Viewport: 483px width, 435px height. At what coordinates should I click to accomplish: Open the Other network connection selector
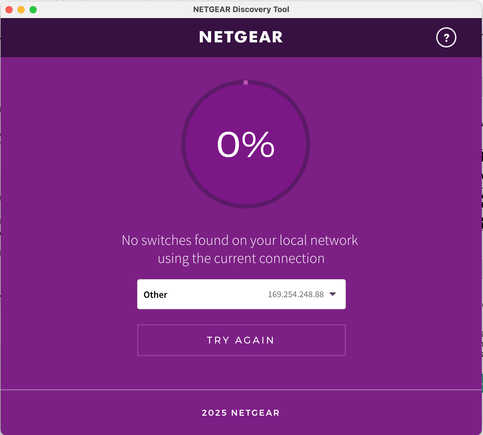pyautogui.click(x=241, y=294)
